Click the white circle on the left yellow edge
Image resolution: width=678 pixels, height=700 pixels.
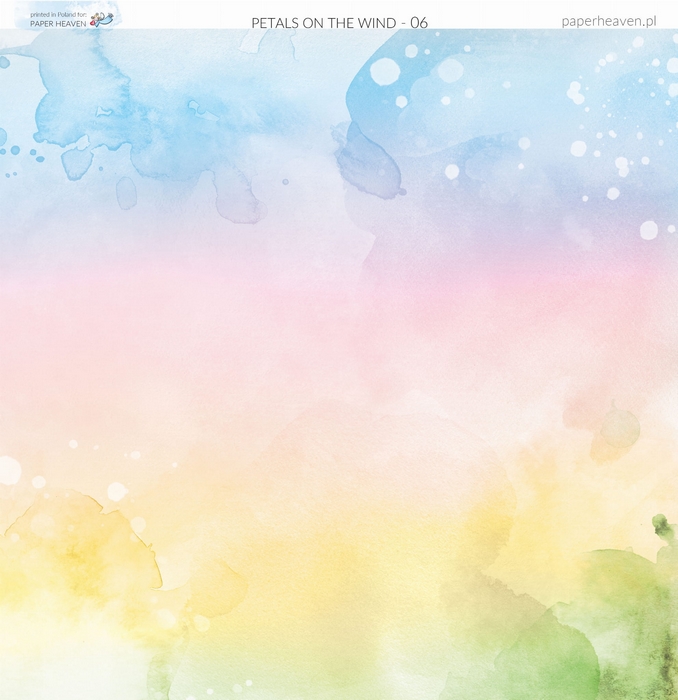point(8,470)
